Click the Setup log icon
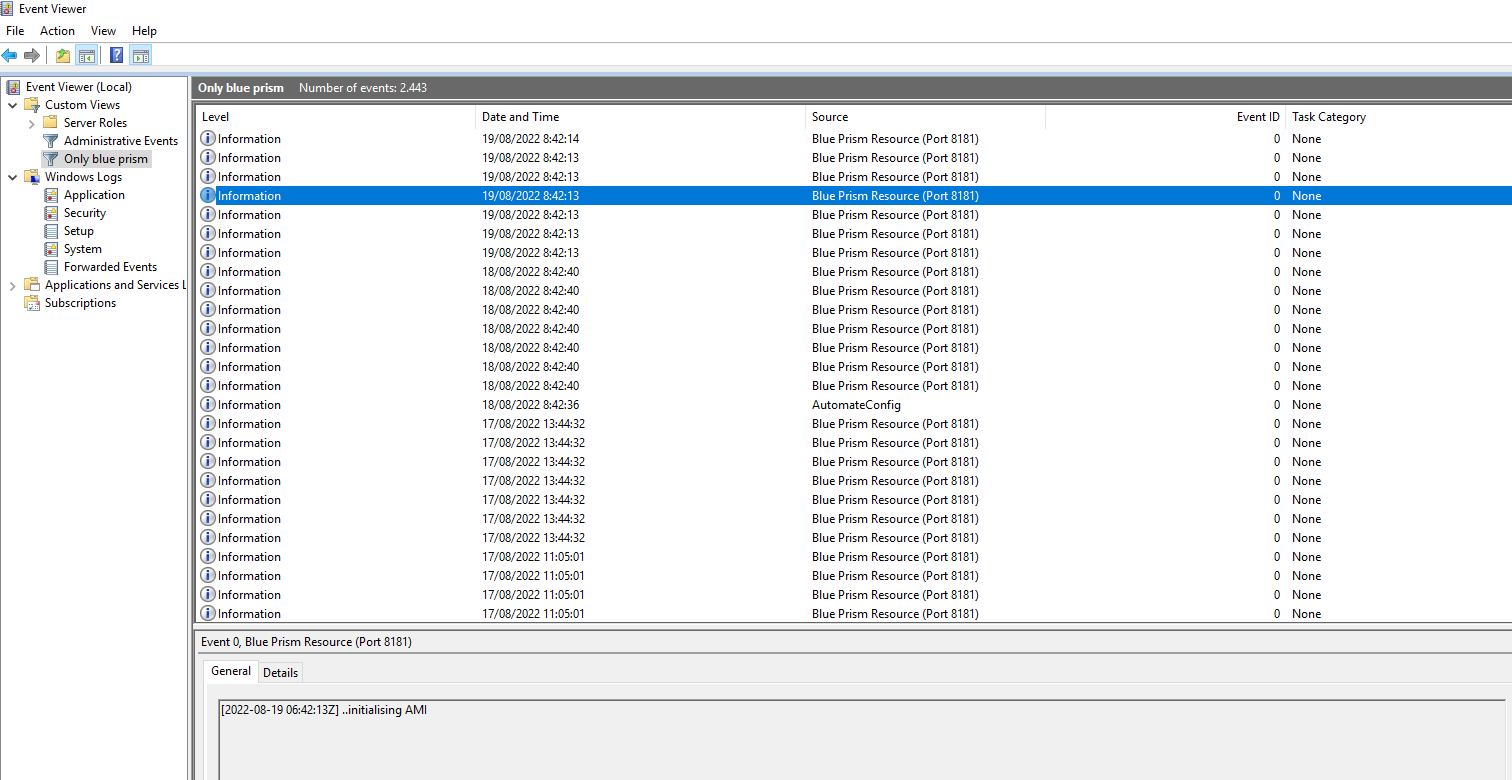Image resolution: width=1512 pixels, height=780 pixels. [51, 231]
